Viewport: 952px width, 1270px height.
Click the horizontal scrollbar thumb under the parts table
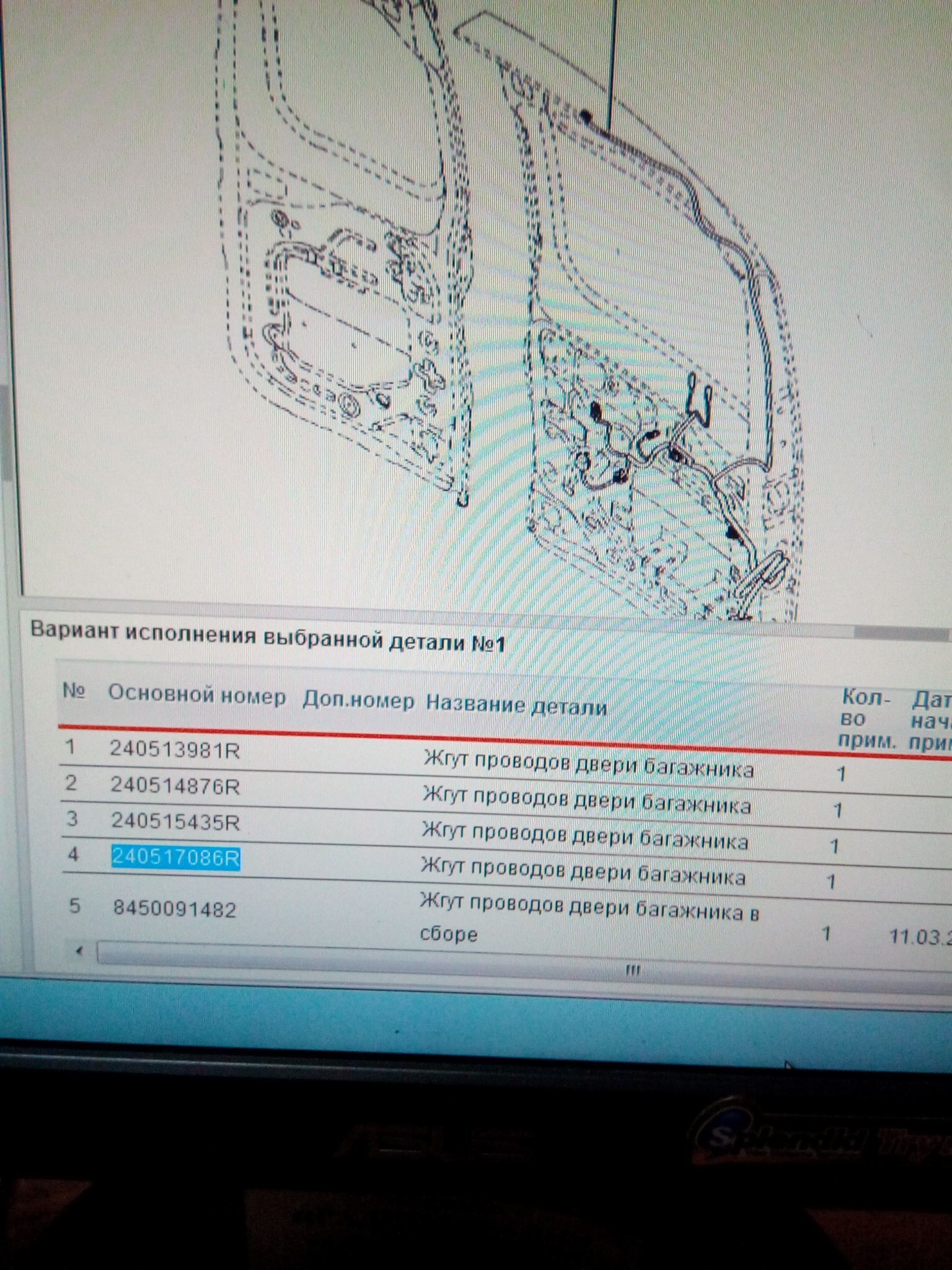(x=496, y=953)
